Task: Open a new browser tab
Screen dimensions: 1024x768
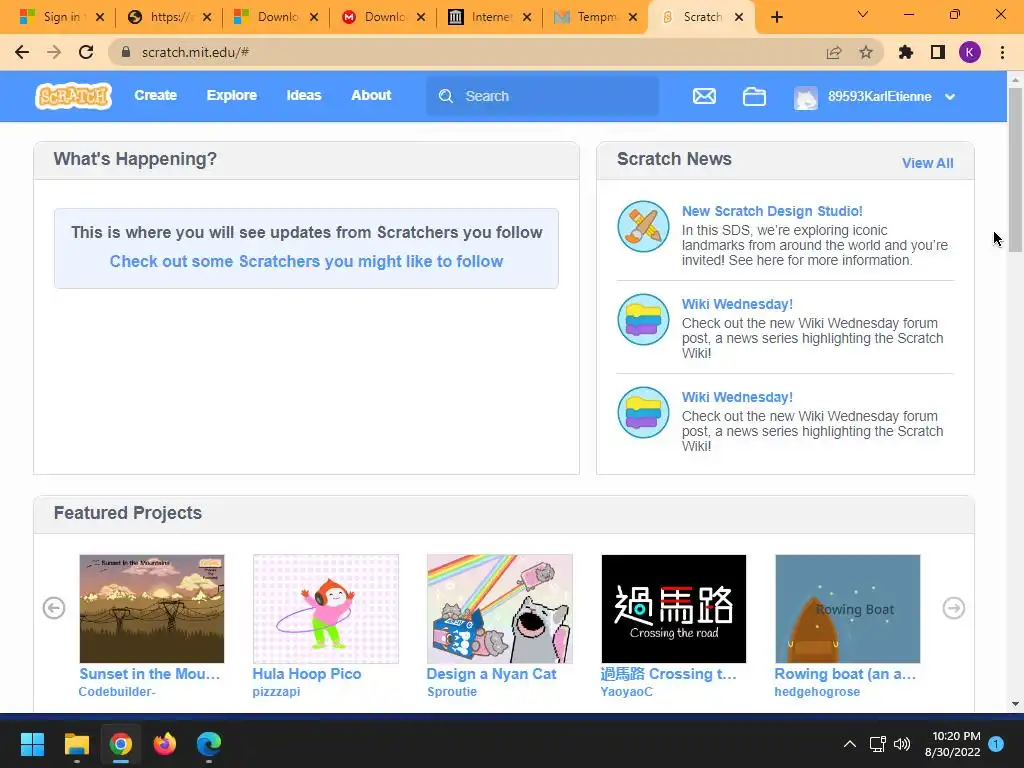Action: coord(776,17)
